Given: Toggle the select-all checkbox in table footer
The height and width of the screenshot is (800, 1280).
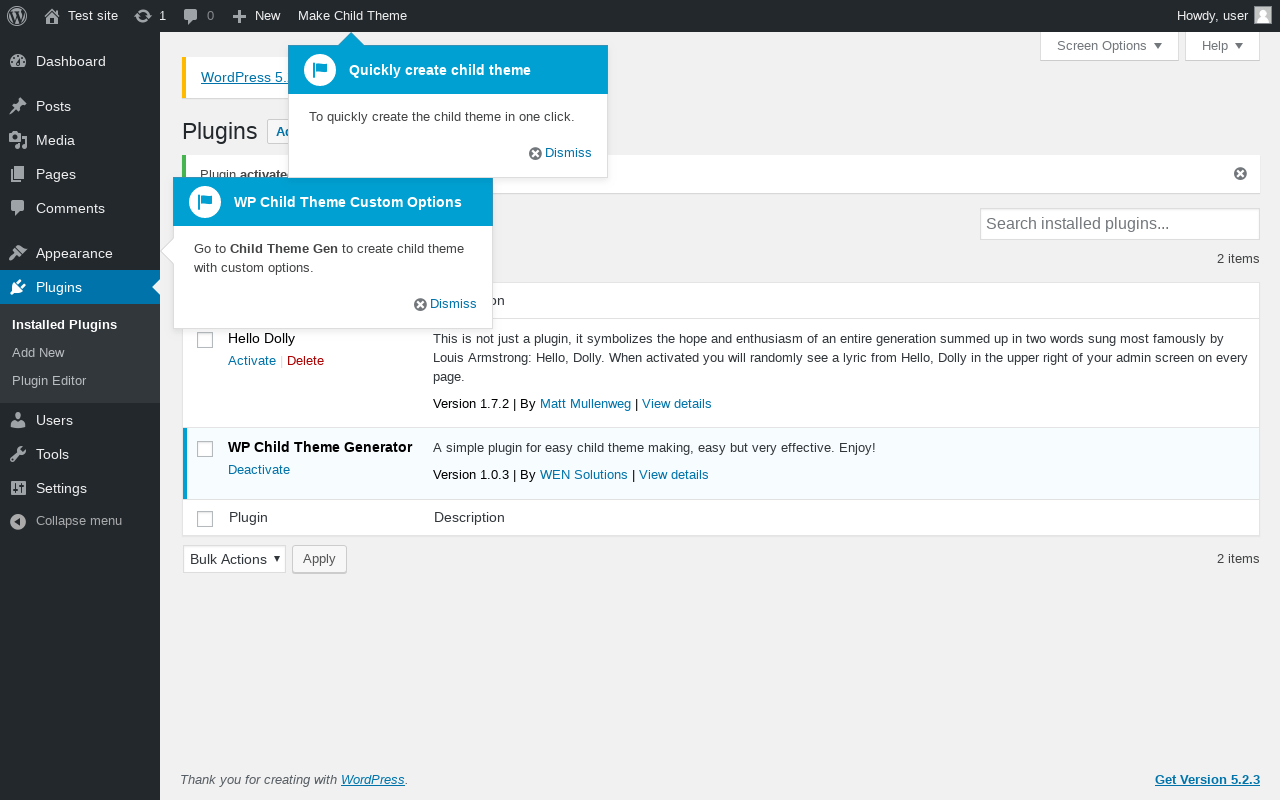Looking at the screenshot, I should click(x=205, y=518).
